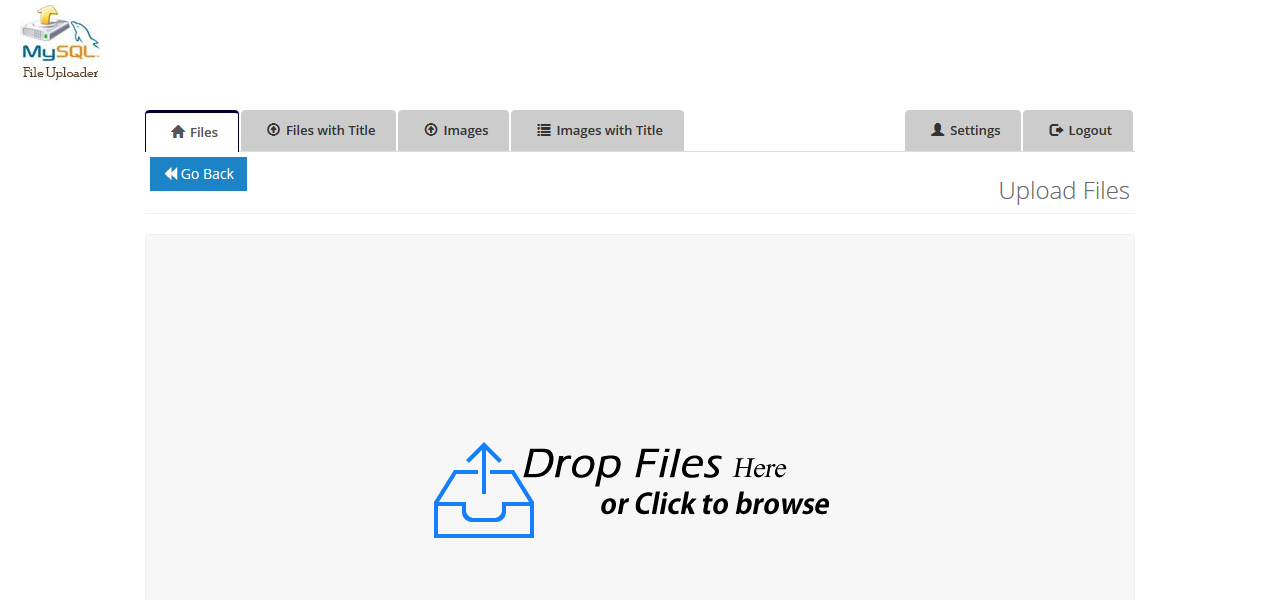Viewport: 1280px width, 600px height.
Task: Click the list icon on Images with Title tab
Action: tap(543, 130)
